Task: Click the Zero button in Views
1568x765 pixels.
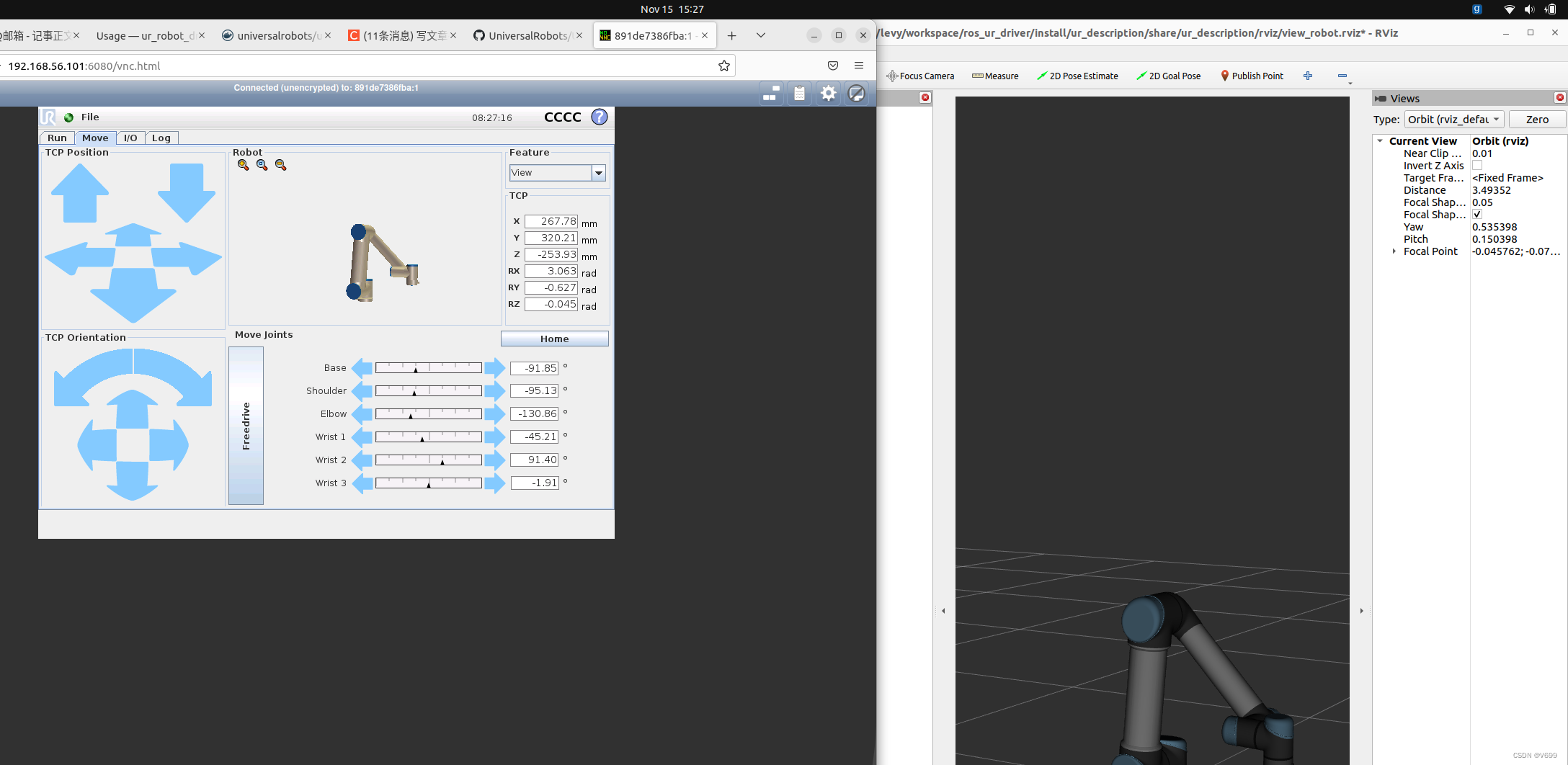Action: (x=1537, y=120)
